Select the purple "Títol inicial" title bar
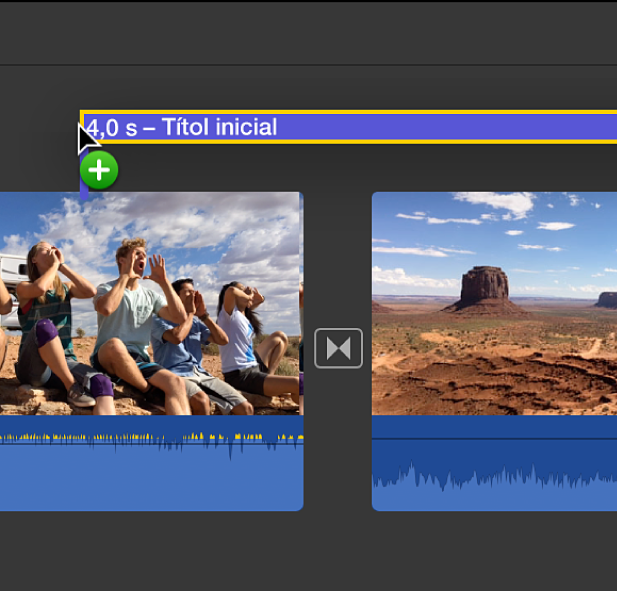The height and width of the screenshot is (591, 617). 349,127
